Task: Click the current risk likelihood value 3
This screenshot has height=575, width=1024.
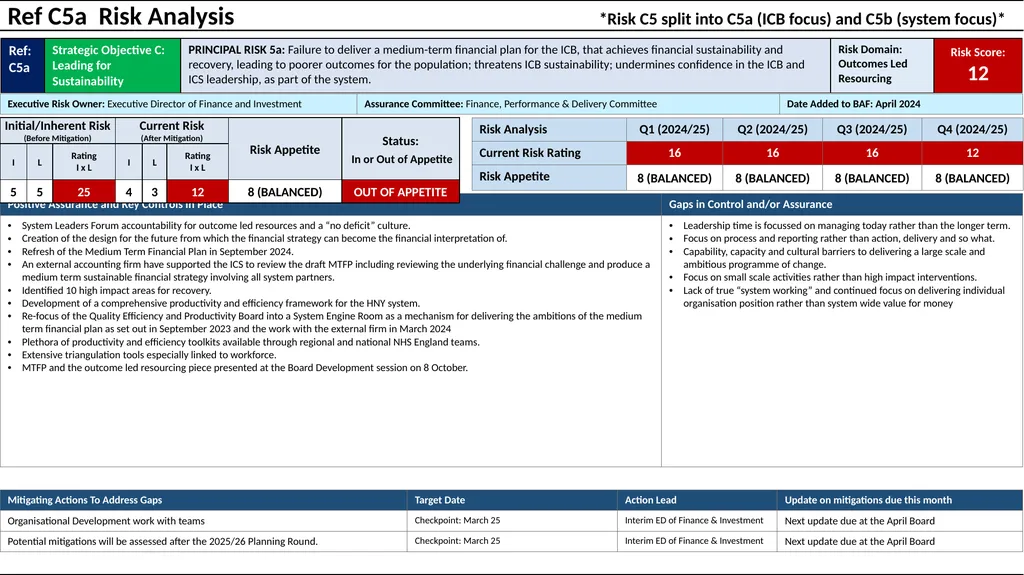Action: click(155, 192)
